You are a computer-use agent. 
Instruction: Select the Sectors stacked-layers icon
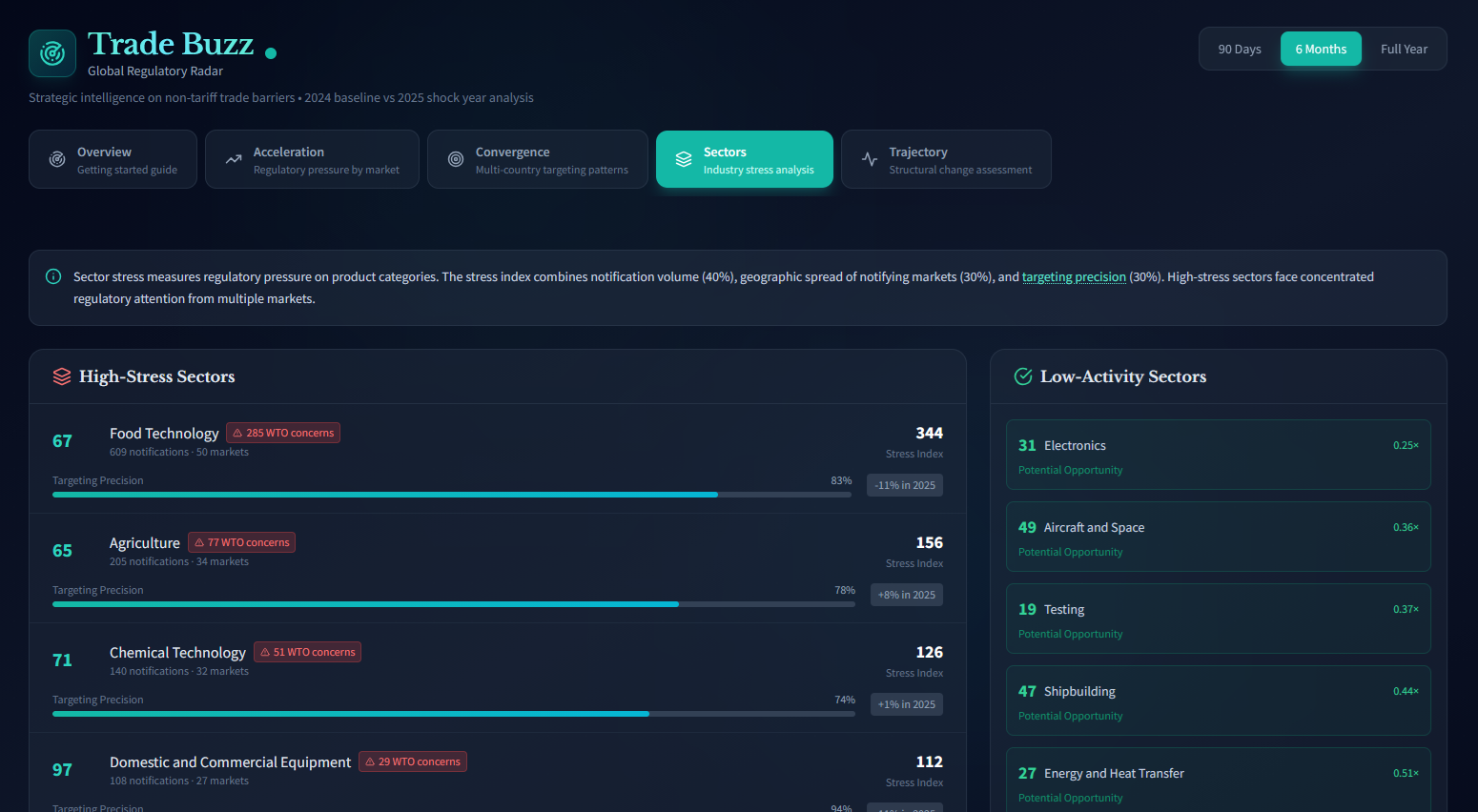click(x=683, y=159)
